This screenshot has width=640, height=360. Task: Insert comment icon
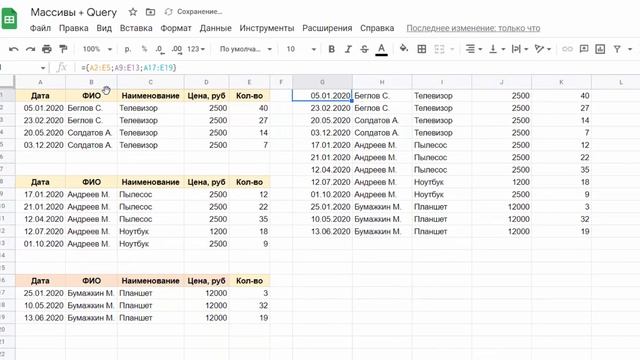tap(584, 49)
